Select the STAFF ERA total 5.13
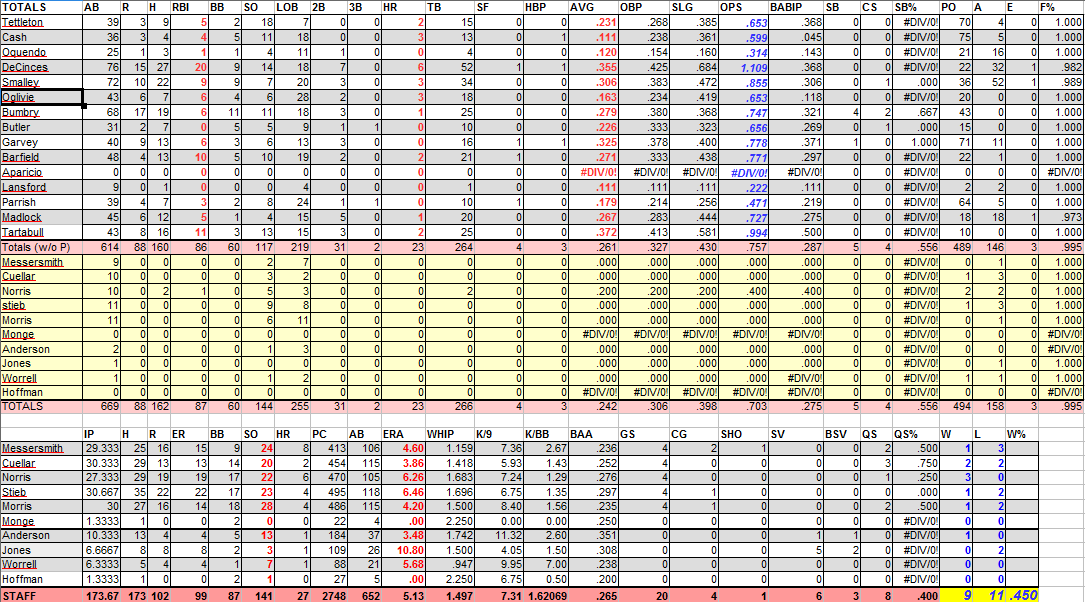The width and height of the screenshot is (1085, 602). (x=403, y=596)
